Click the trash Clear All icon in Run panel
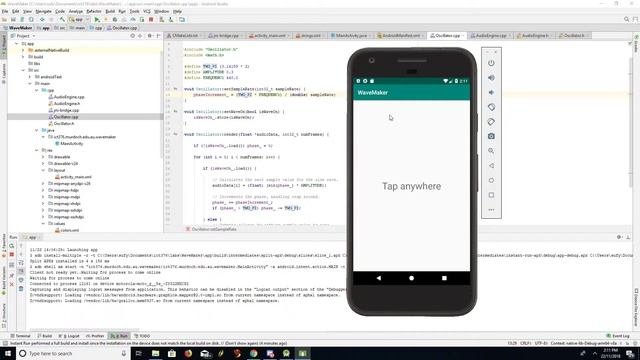This screenshot has width=640, height=360. pyautogui.click(x=21, y=289)
